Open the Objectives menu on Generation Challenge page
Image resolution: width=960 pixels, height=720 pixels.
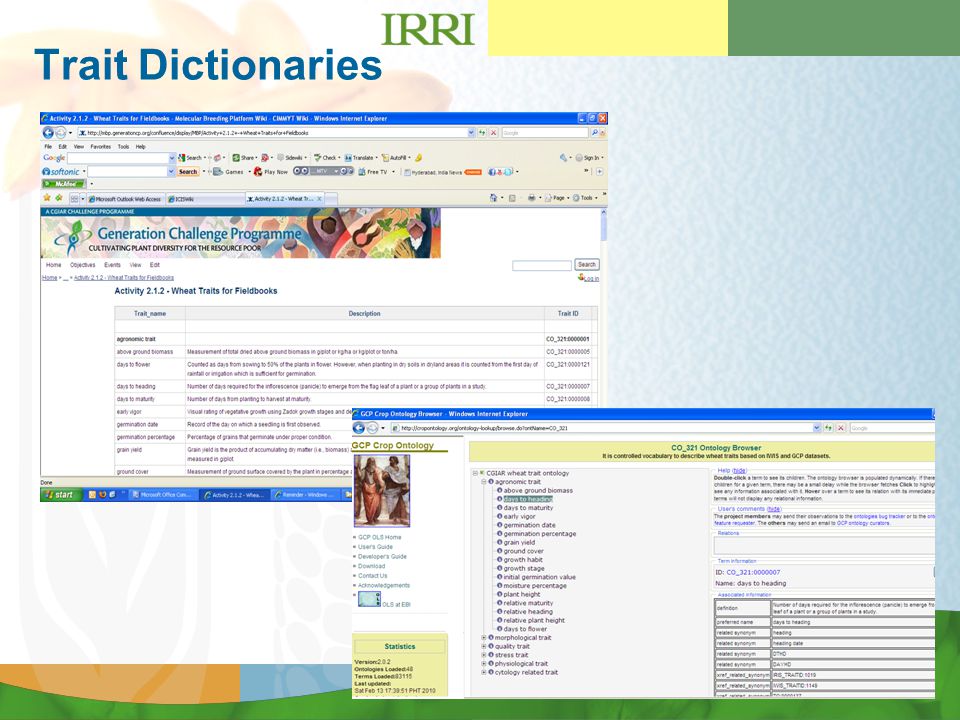[x=83, y=265]
